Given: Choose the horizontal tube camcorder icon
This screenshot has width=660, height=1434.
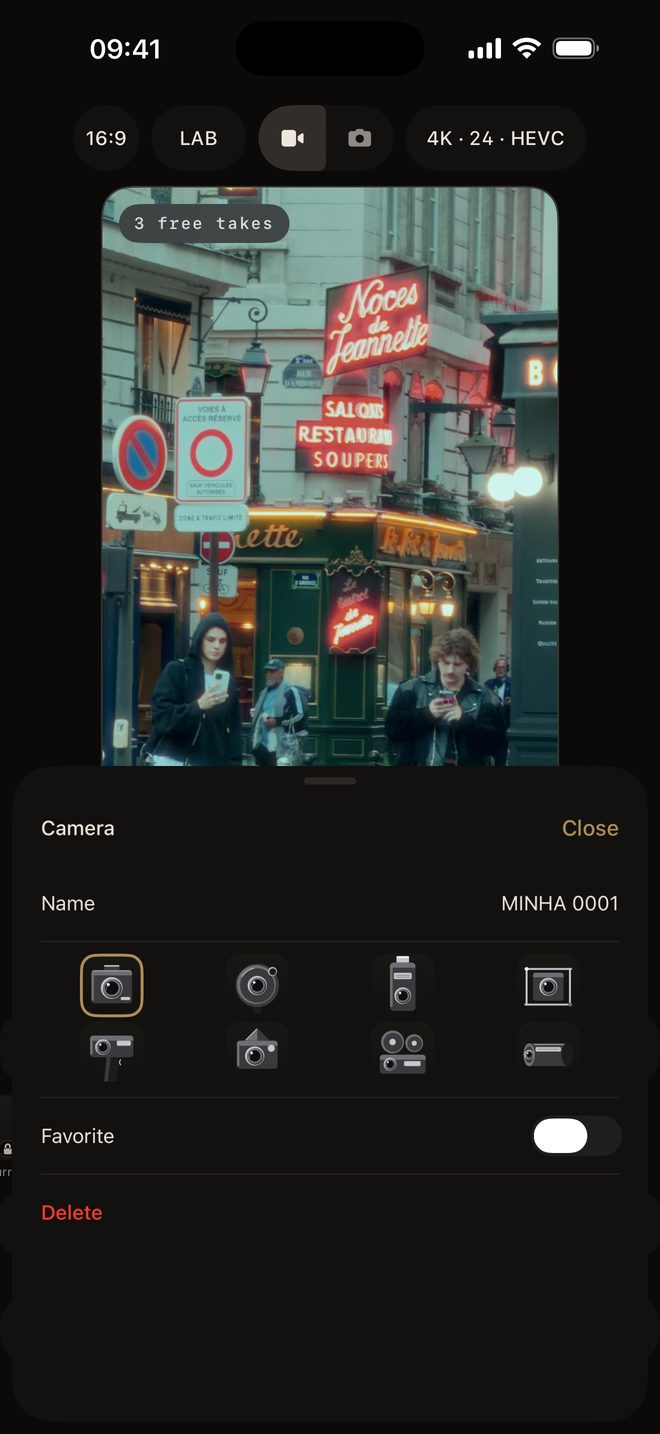Looking at the screenshot, I should [548, 1053].
